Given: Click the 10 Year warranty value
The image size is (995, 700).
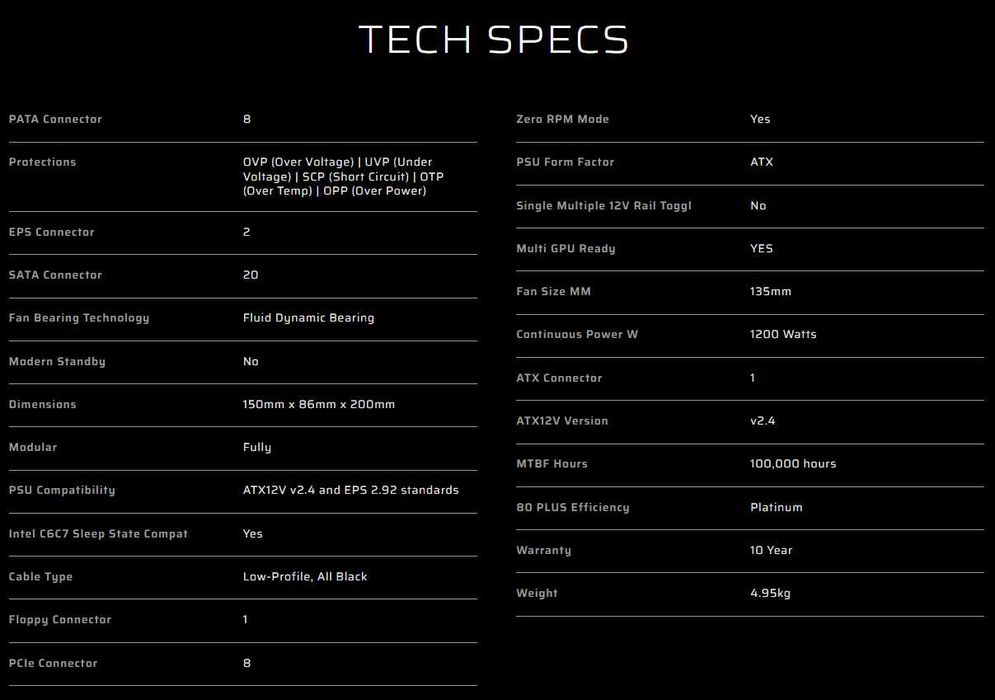Looking at the screenshot, I should [x=771, y=550].
